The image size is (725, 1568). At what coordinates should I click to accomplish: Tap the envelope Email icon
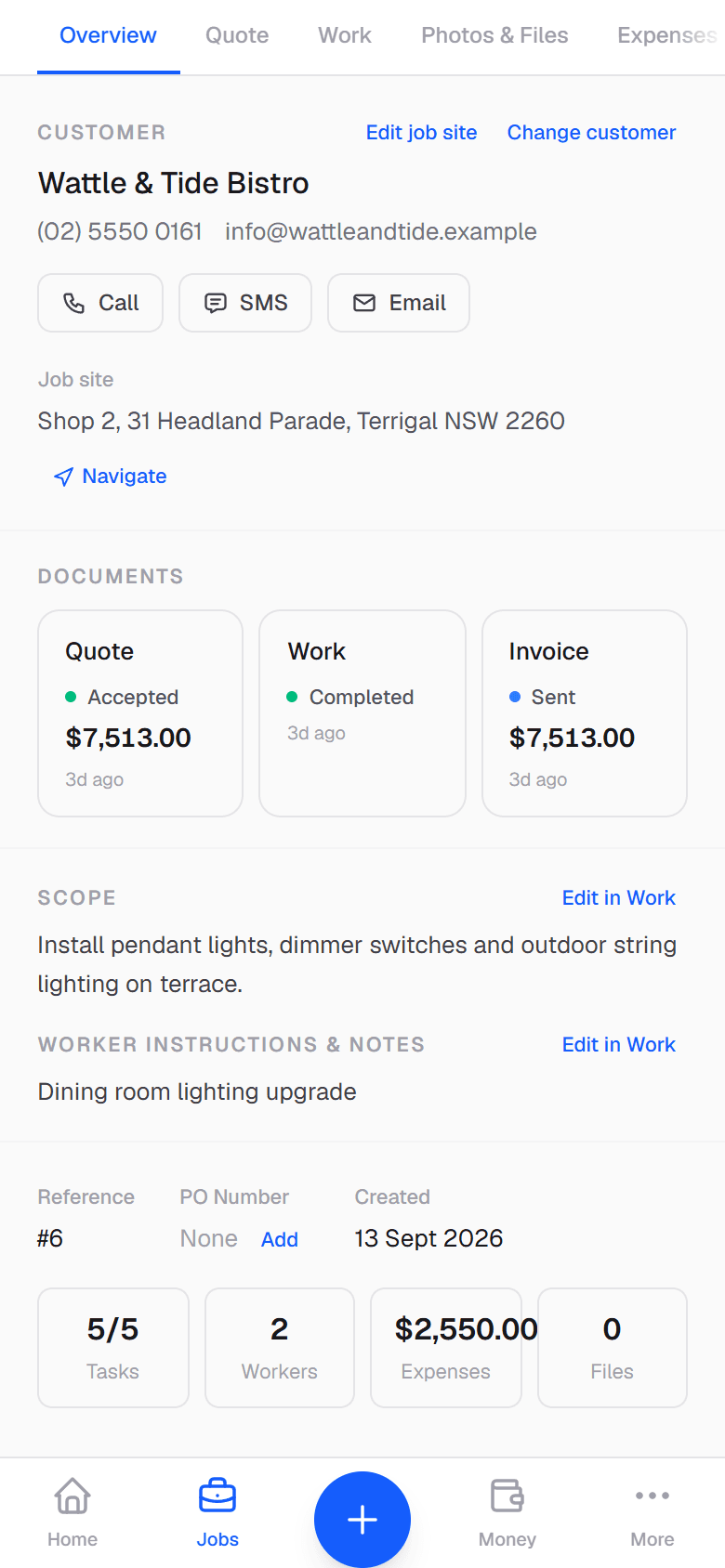[x=364, y=303]
